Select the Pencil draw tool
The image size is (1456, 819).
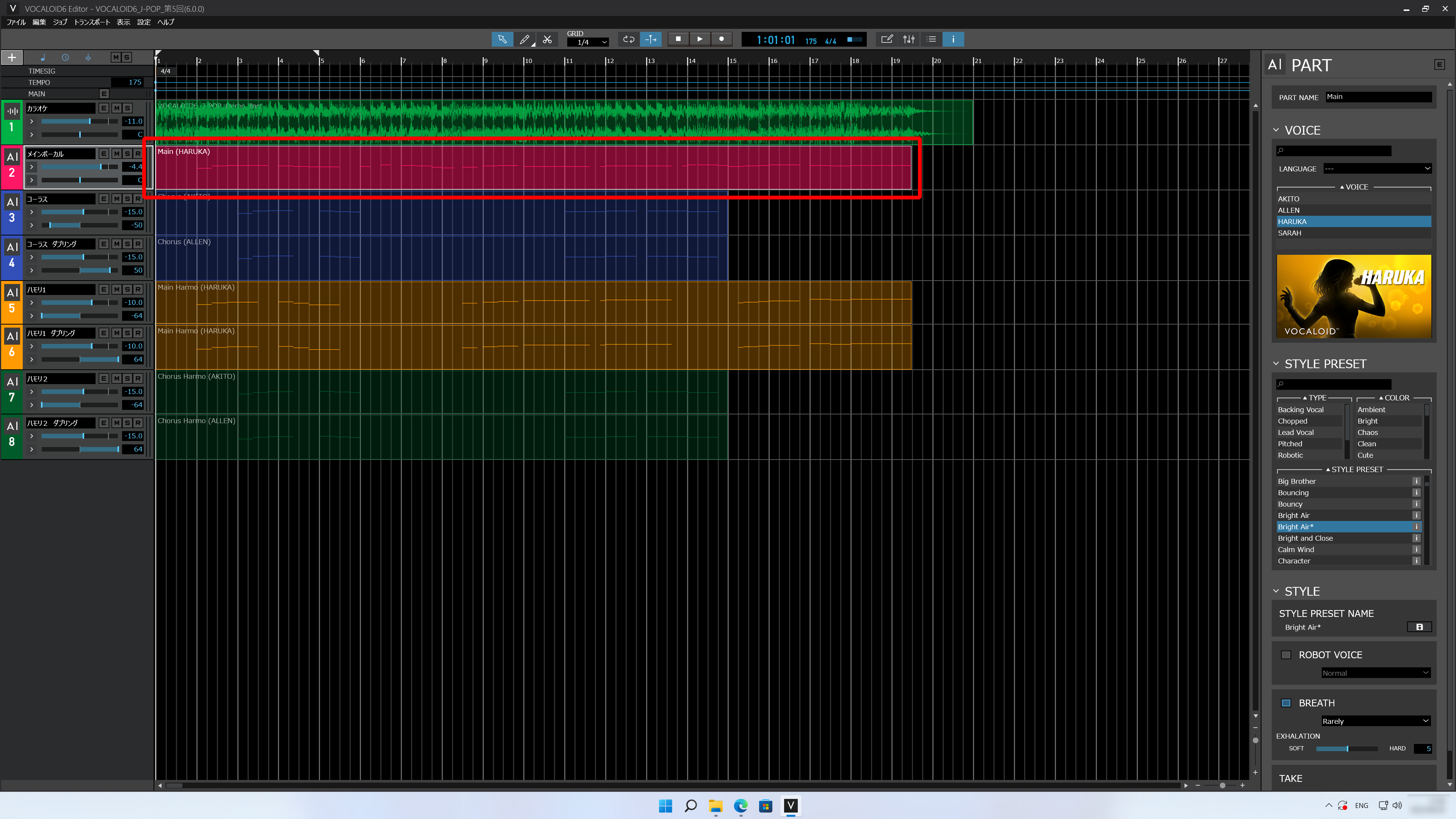[524, 39]
